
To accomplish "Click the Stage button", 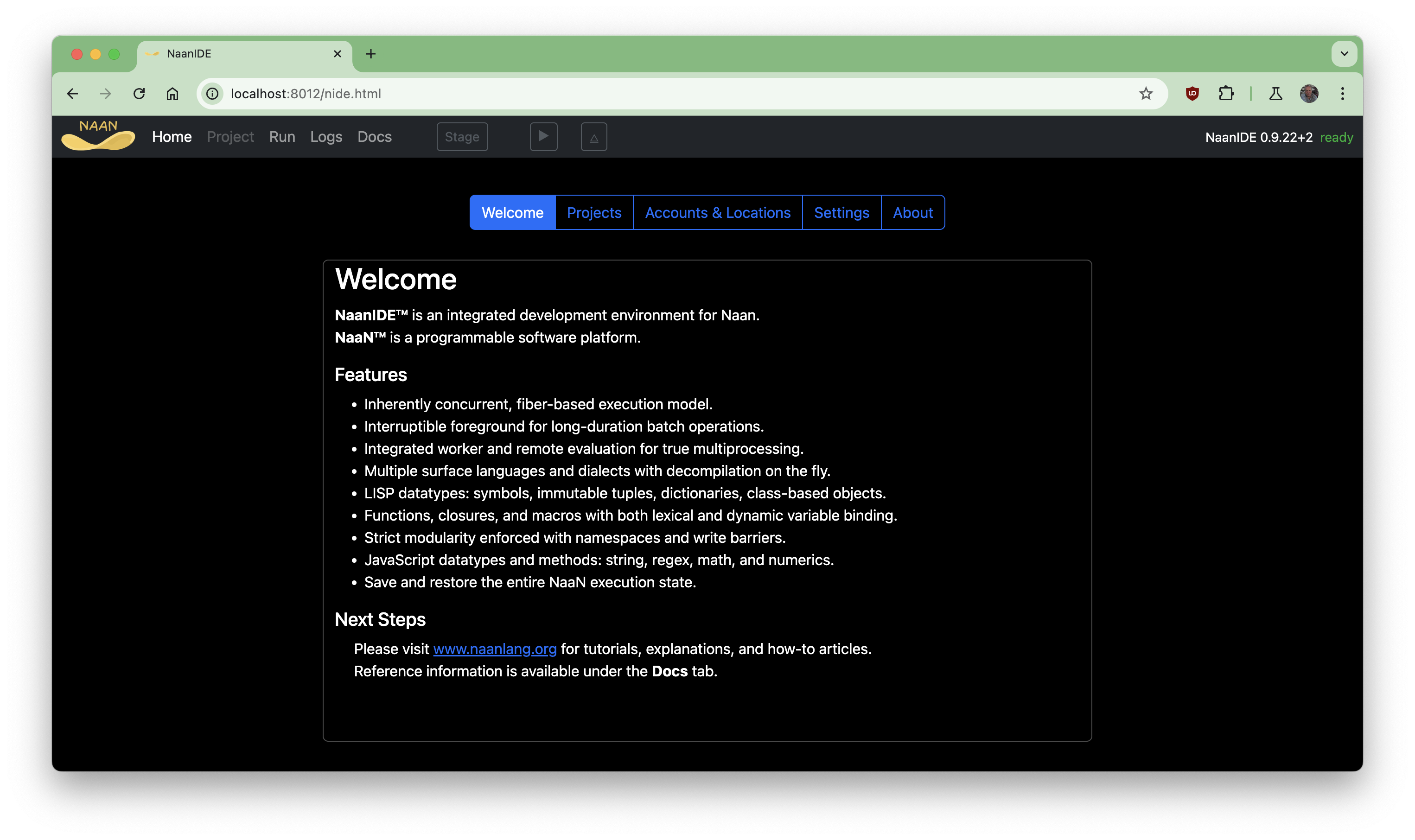I will (x=462, y=136).
